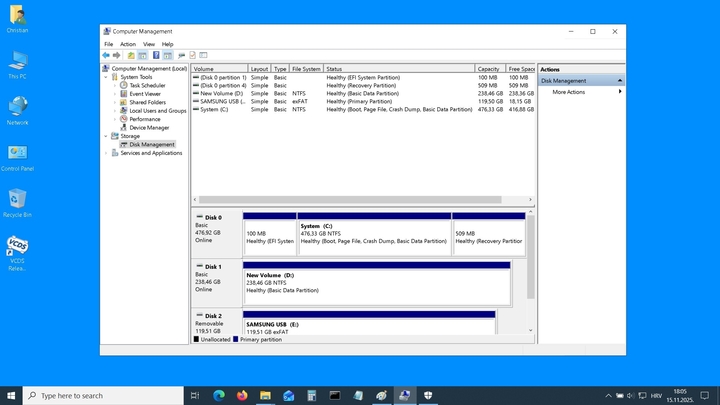Viewport: 720px width, 405px height.
Task: Collapse the System Tools tree node
Action: pyautogui.click(x=107, y=77)
